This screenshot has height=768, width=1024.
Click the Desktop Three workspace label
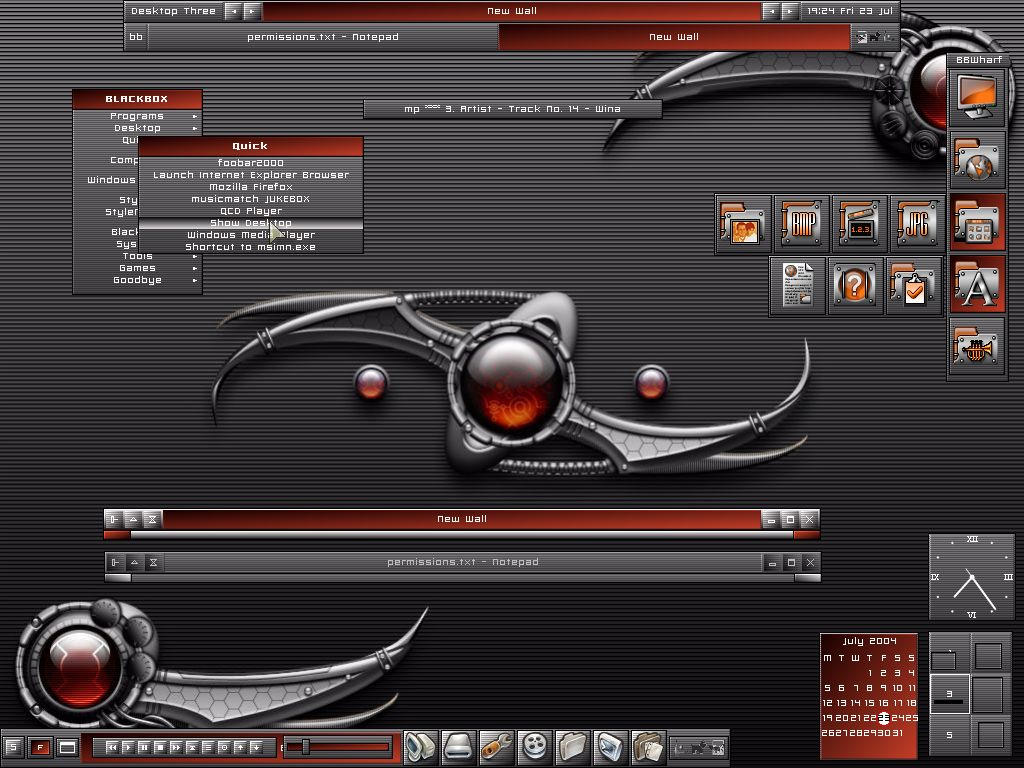173,11
